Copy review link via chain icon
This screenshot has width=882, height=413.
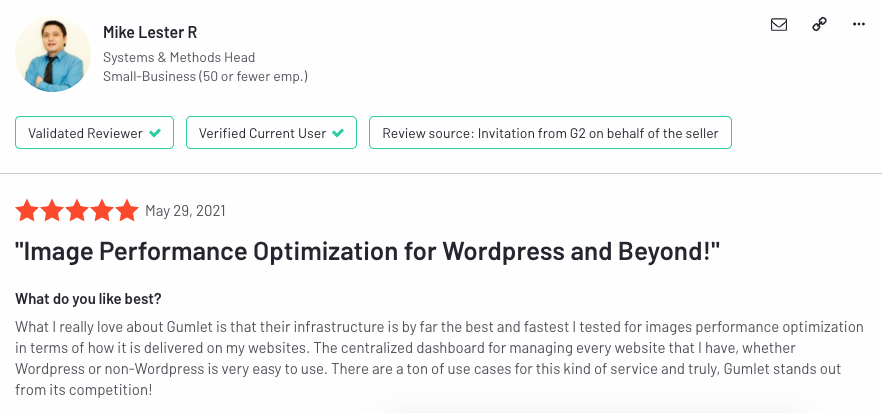819,25
